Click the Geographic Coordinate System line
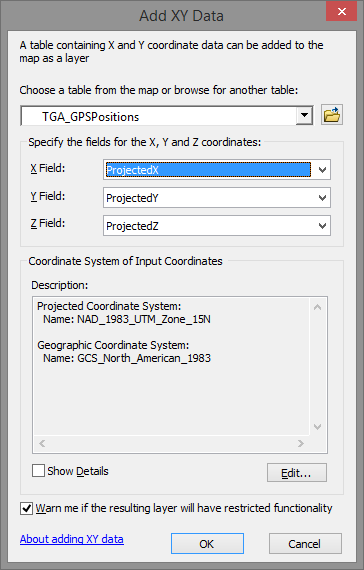Image resolution: width=364 pixels, height=570 pixels. coord(113,345)
